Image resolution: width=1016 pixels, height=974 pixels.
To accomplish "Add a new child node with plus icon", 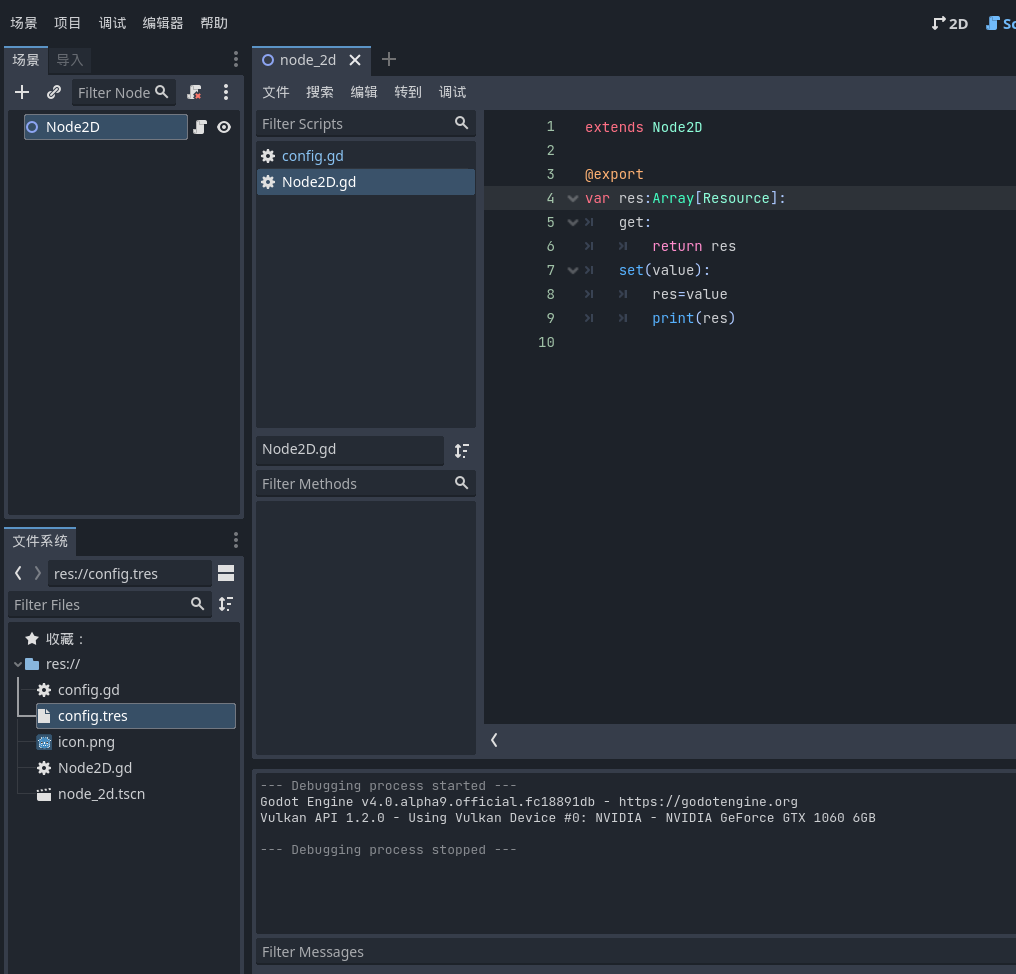I will point(22,93).
